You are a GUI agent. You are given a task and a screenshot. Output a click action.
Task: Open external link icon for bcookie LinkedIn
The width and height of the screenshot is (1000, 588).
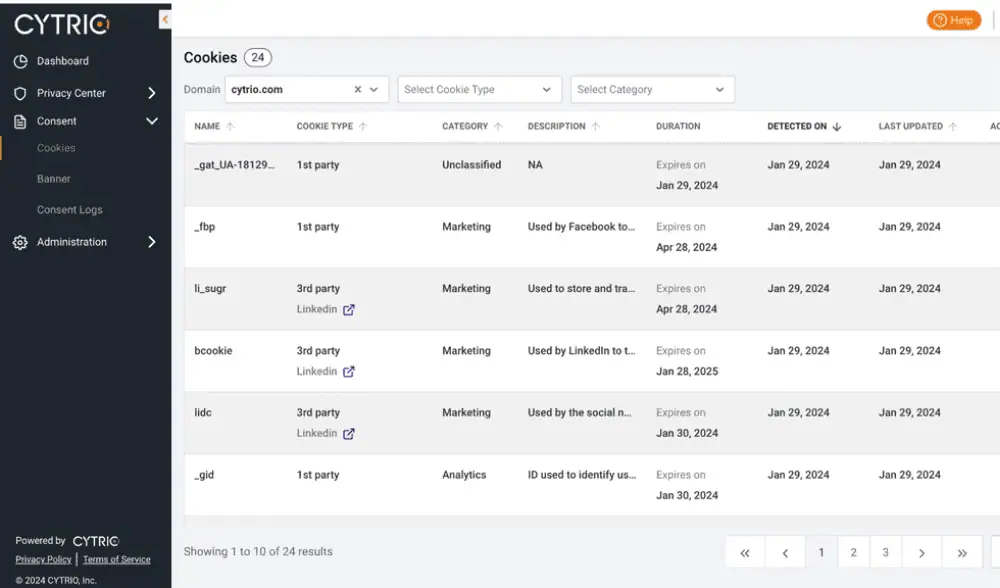click(x=349, y=372)
